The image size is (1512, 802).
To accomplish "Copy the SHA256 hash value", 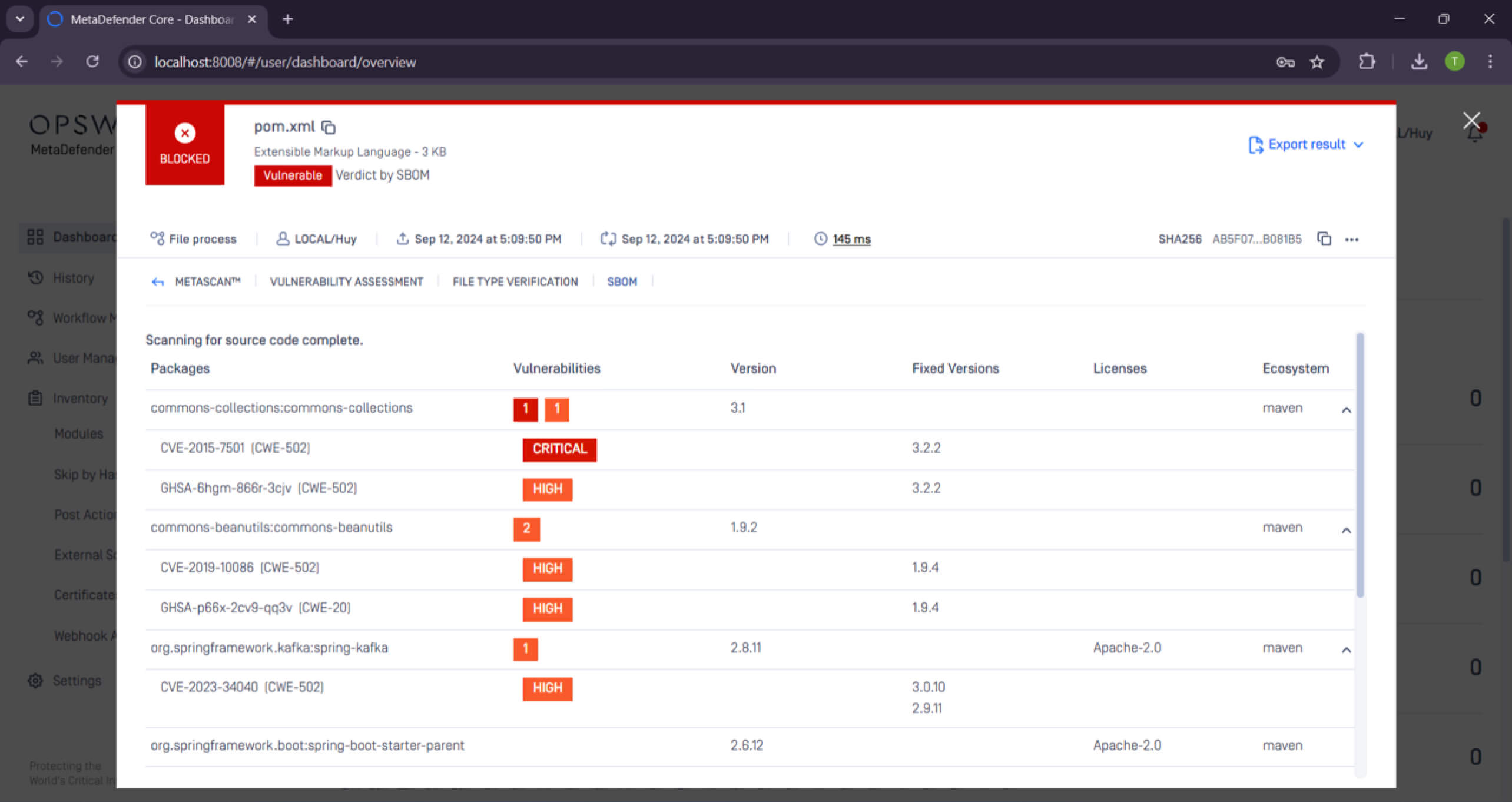I will click(1324, 238).
